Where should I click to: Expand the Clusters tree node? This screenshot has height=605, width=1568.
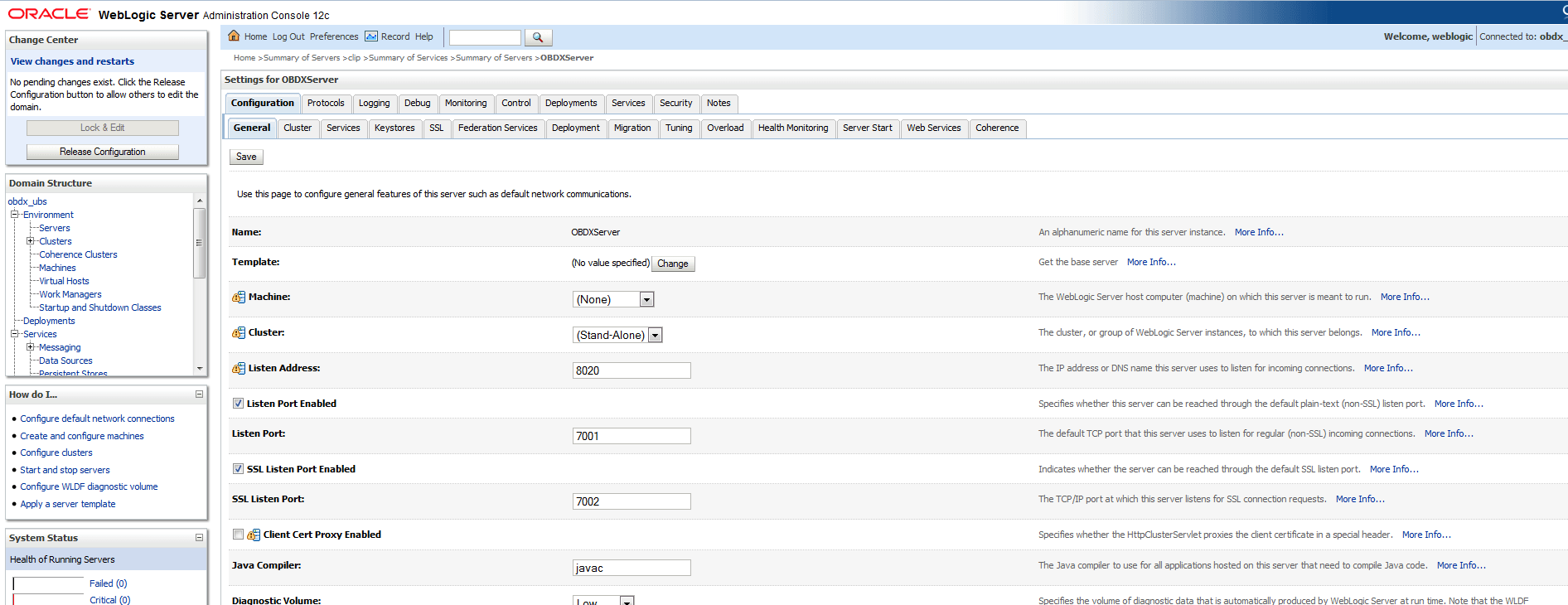tap(30, 241)
